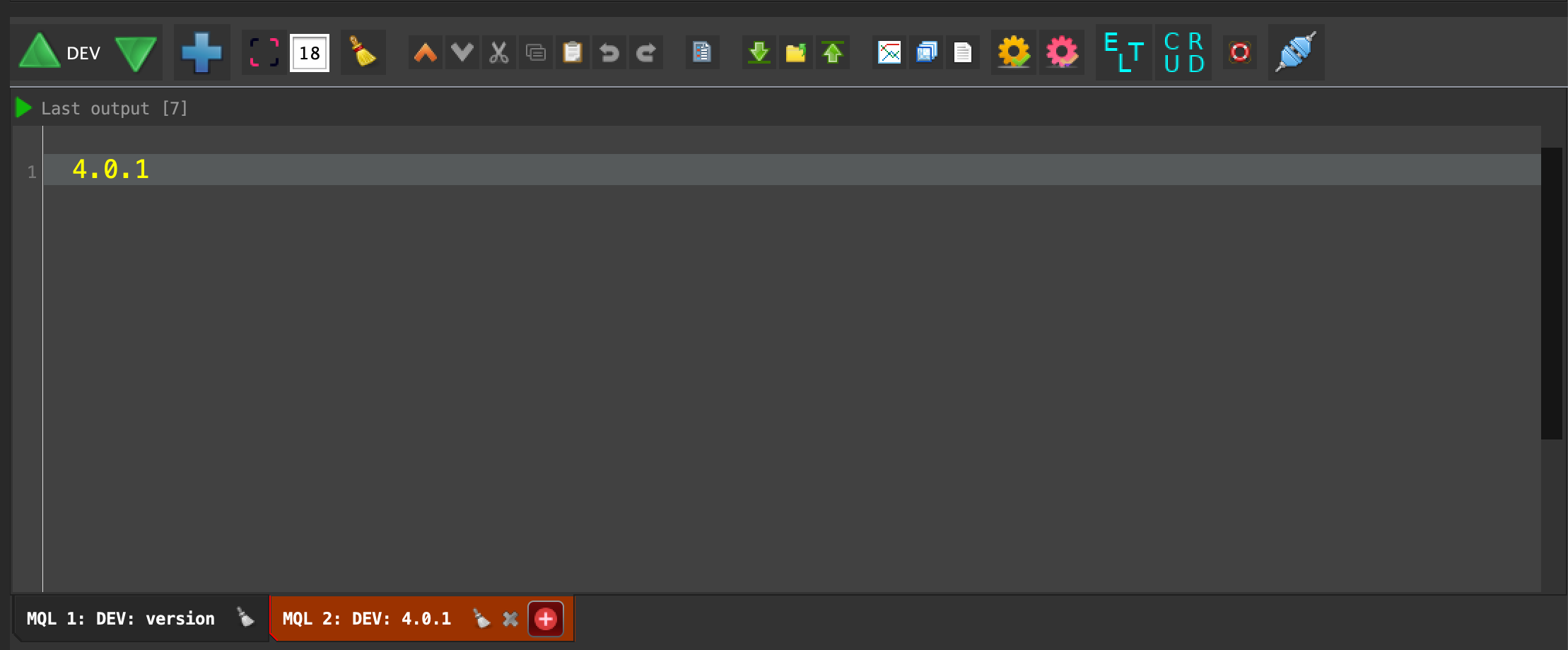Click the green down triangle beside DEV
This screenshot has height=650, width=1568.
136,54
